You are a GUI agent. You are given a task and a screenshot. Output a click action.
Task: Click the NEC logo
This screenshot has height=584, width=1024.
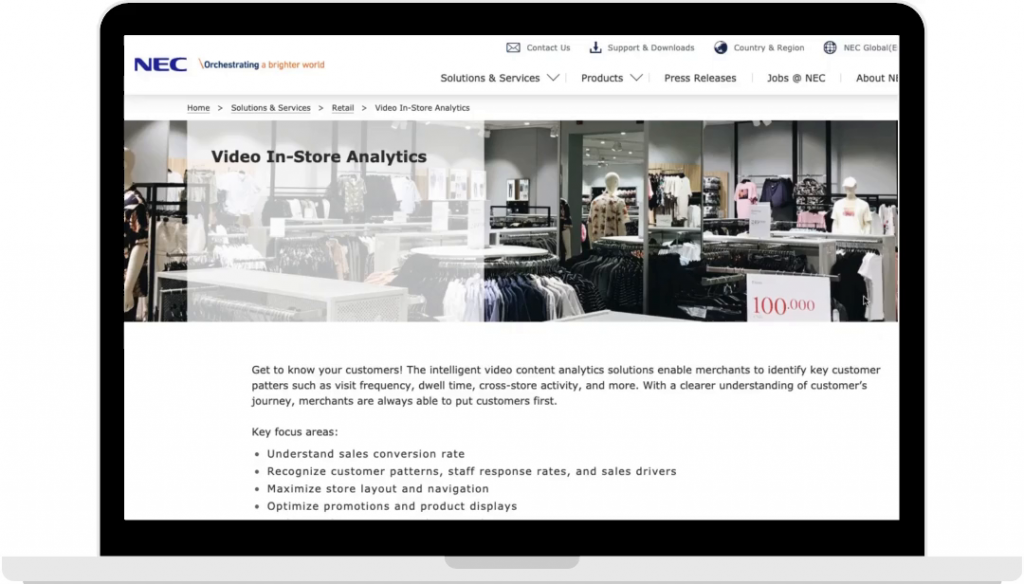160,65
